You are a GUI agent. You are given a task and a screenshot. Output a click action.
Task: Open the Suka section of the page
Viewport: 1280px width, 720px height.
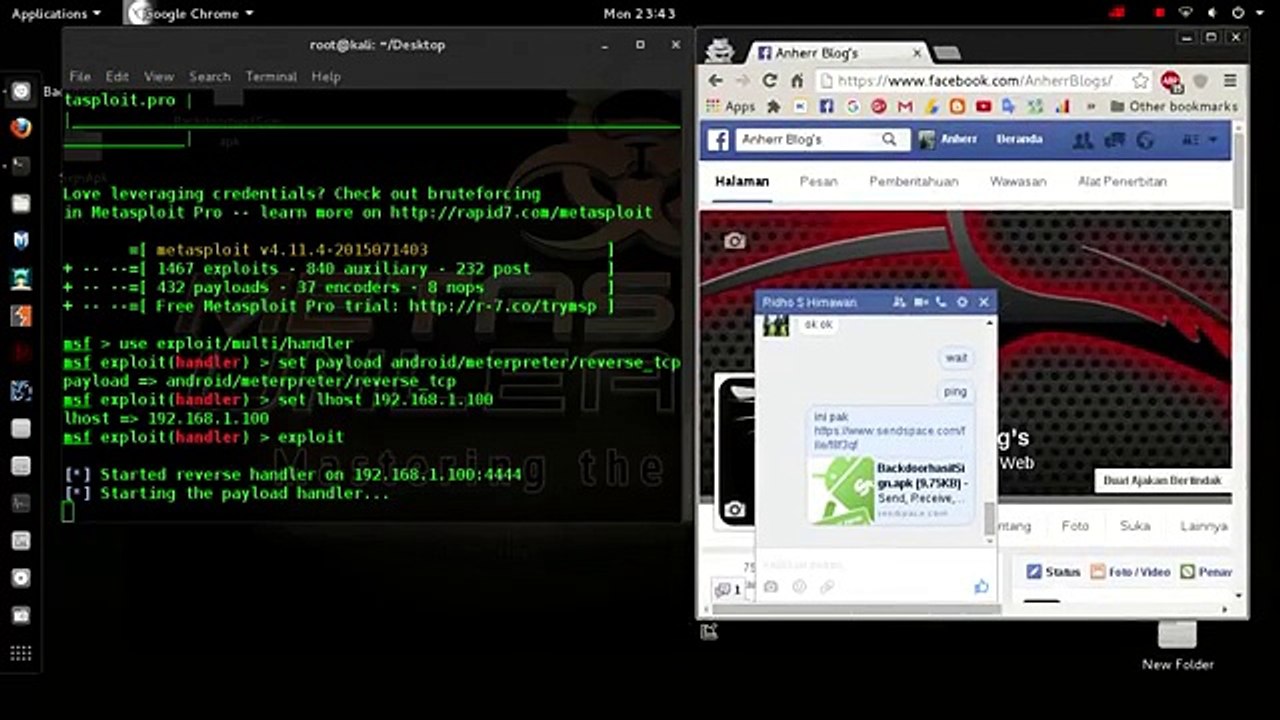(x=1134, y=526)
